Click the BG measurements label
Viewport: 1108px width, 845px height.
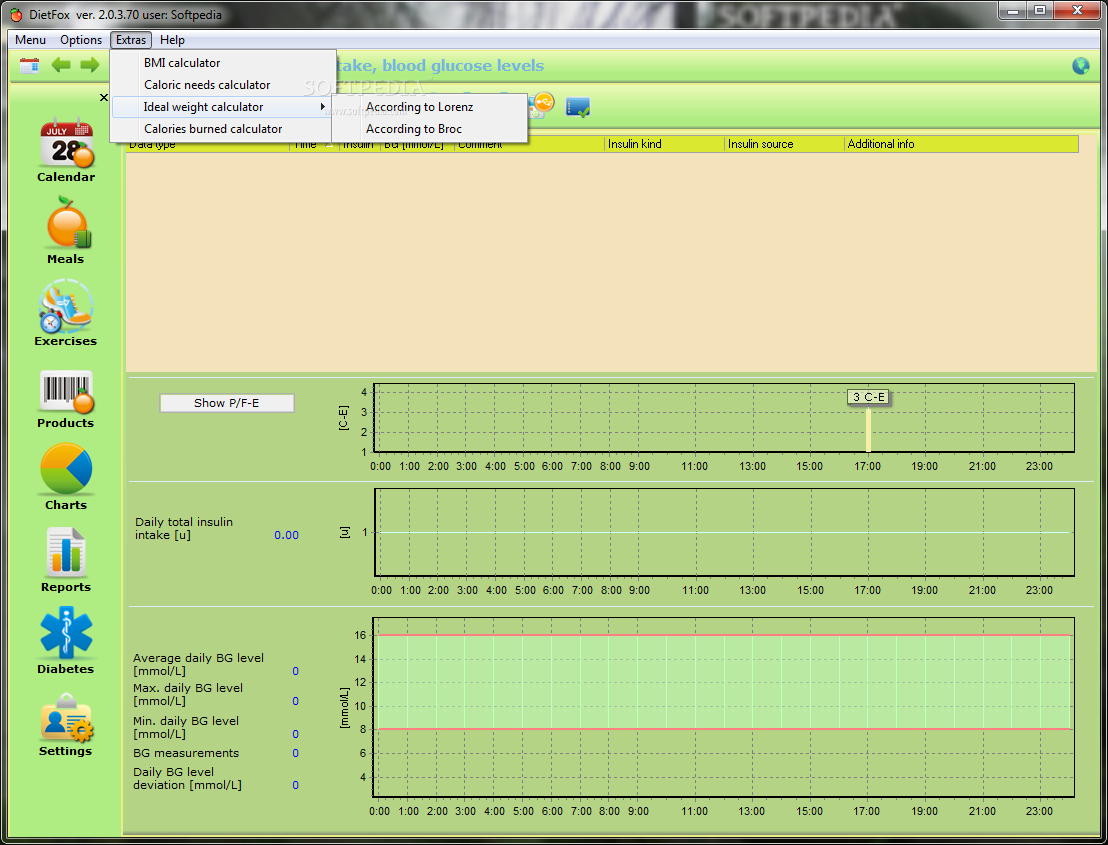coord(186,753)
